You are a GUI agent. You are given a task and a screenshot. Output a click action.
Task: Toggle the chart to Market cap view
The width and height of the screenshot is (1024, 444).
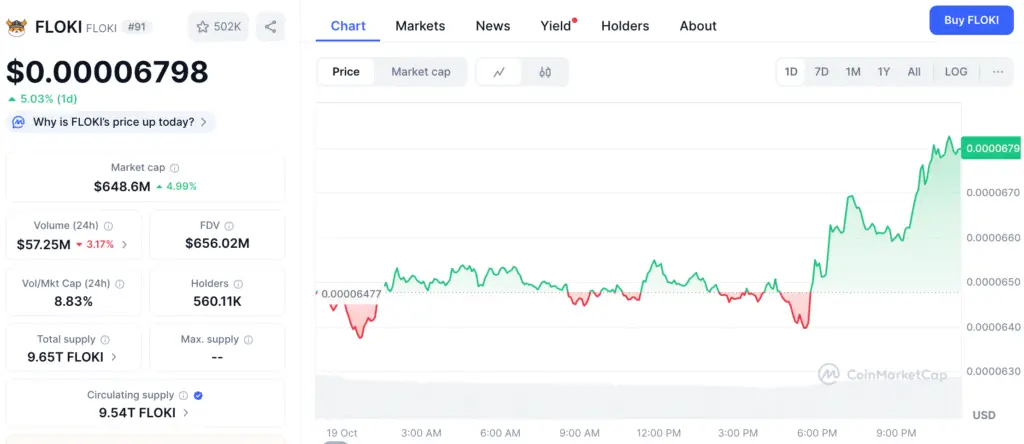coord(420,72)
